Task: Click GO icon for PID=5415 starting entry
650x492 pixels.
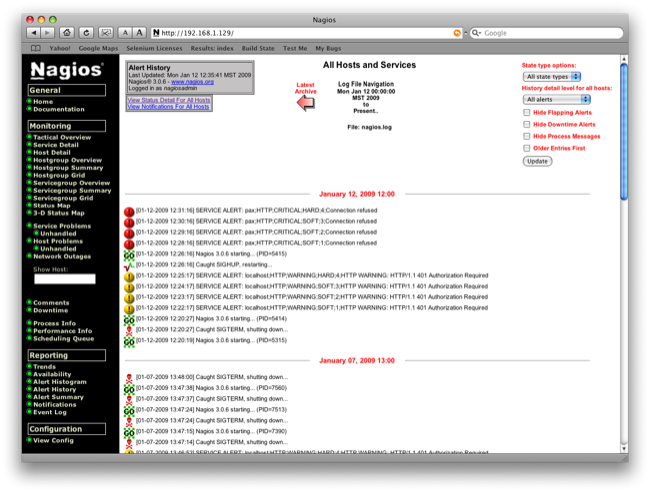Action: point(129,254)
